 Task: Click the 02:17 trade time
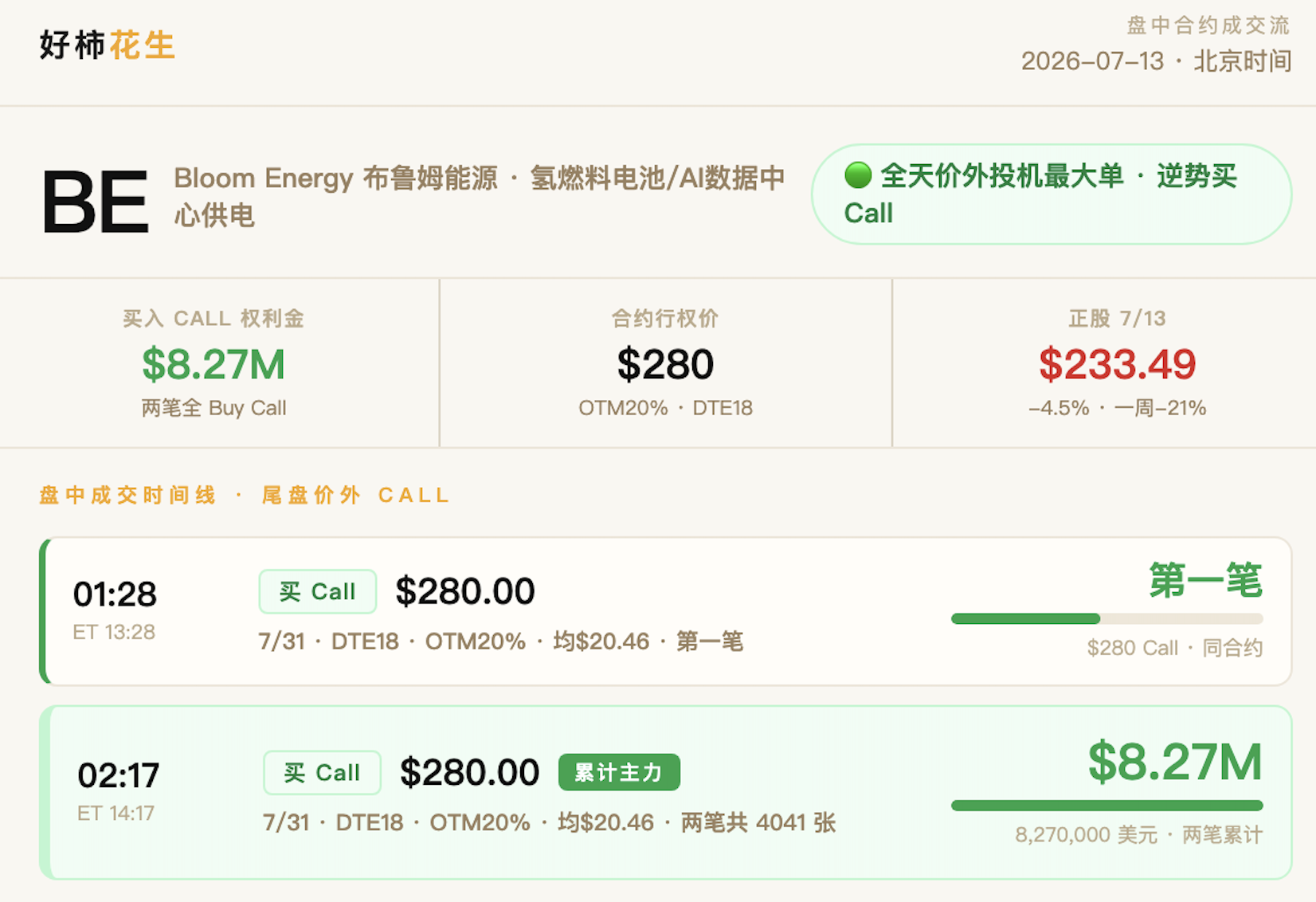[x=119, y=775]
